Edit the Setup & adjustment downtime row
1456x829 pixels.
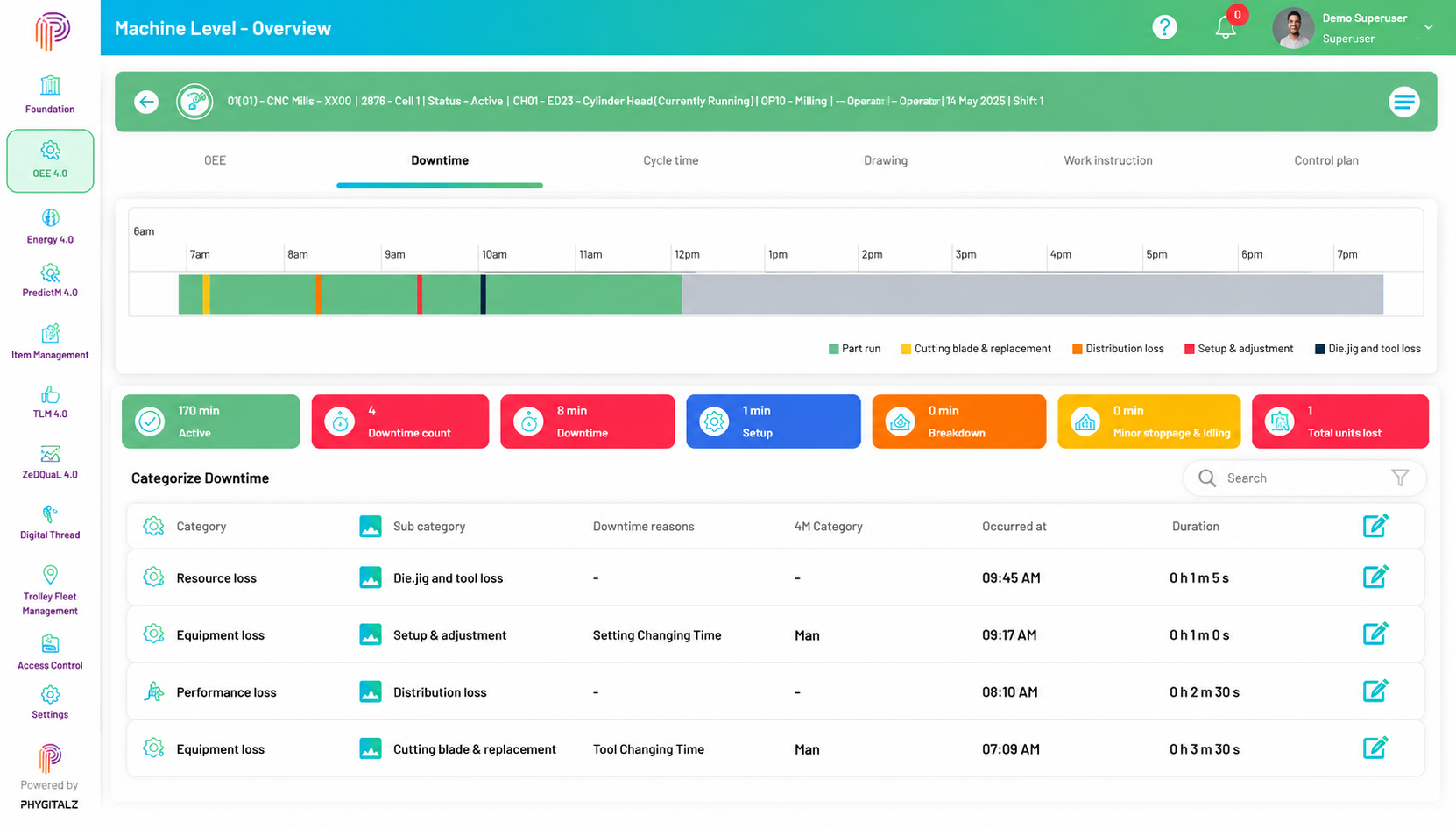coord(1375,634)
